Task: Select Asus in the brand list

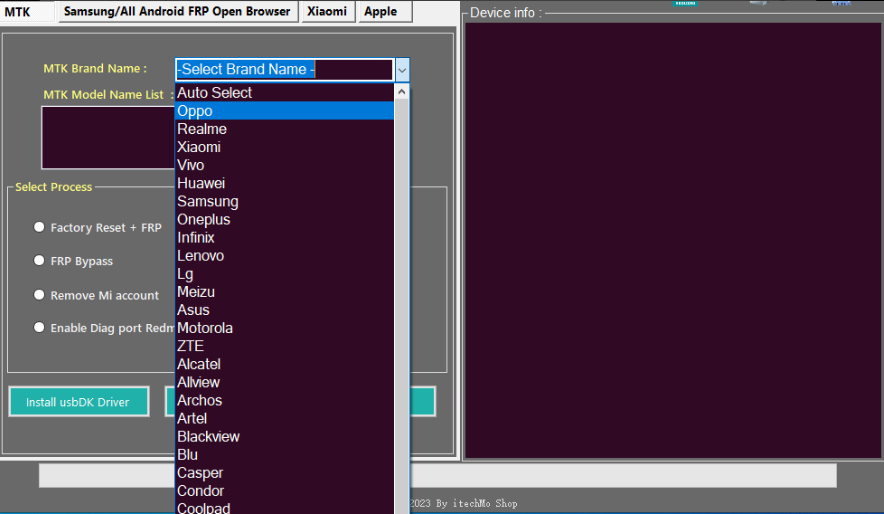Action: (285, 310)
